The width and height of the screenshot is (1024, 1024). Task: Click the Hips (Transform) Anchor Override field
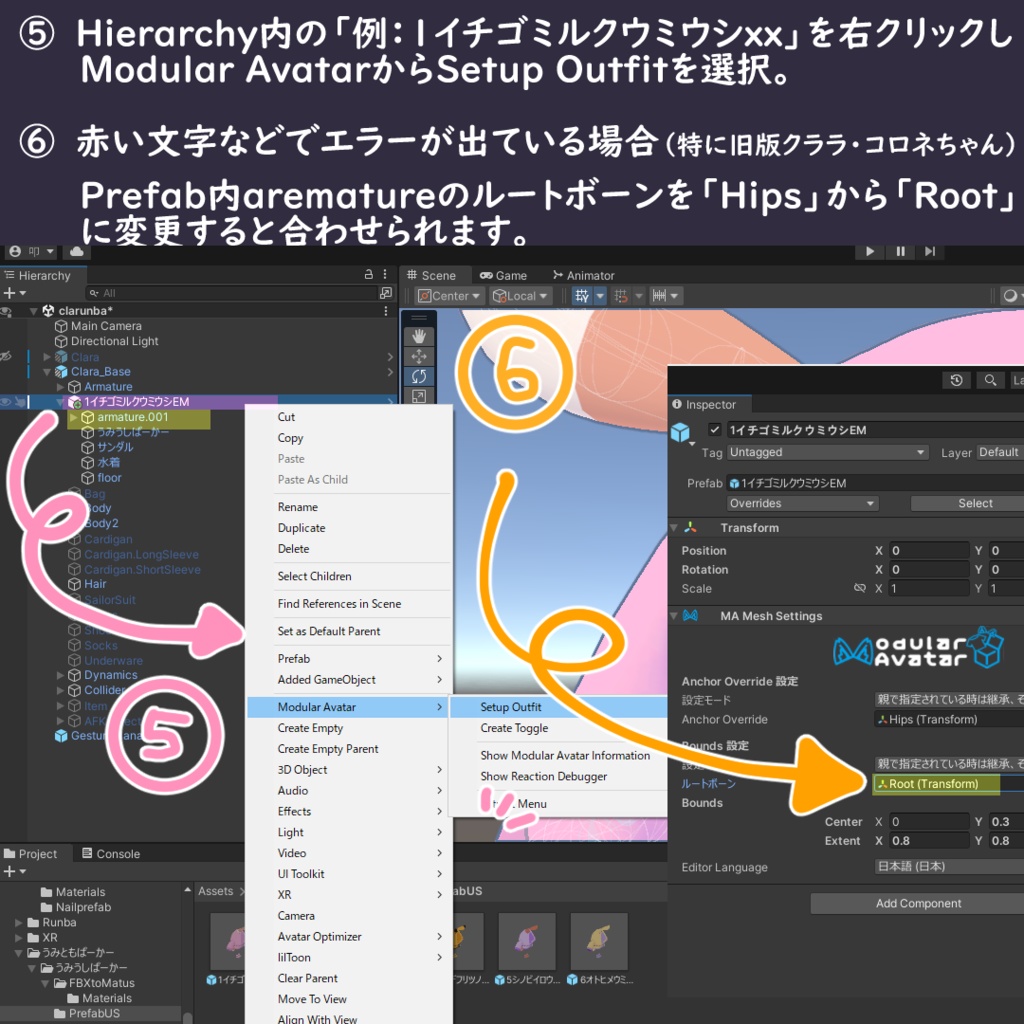(949, 720)
